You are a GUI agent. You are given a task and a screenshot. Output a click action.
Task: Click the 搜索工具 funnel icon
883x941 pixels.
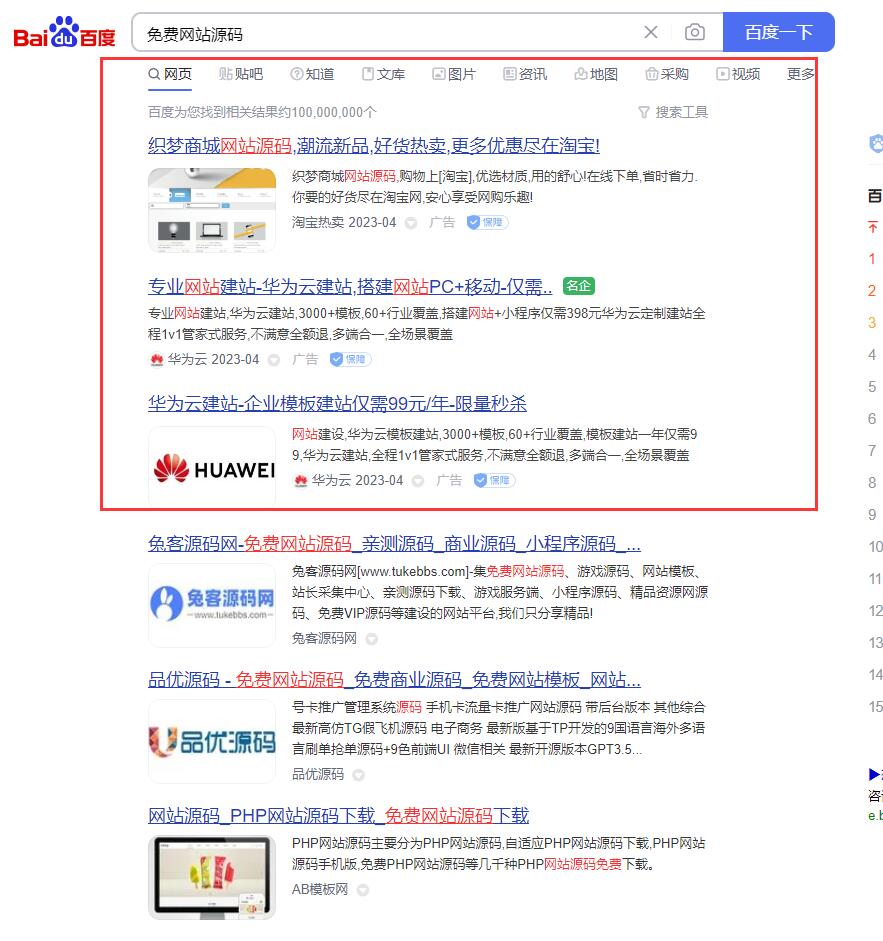643,112
